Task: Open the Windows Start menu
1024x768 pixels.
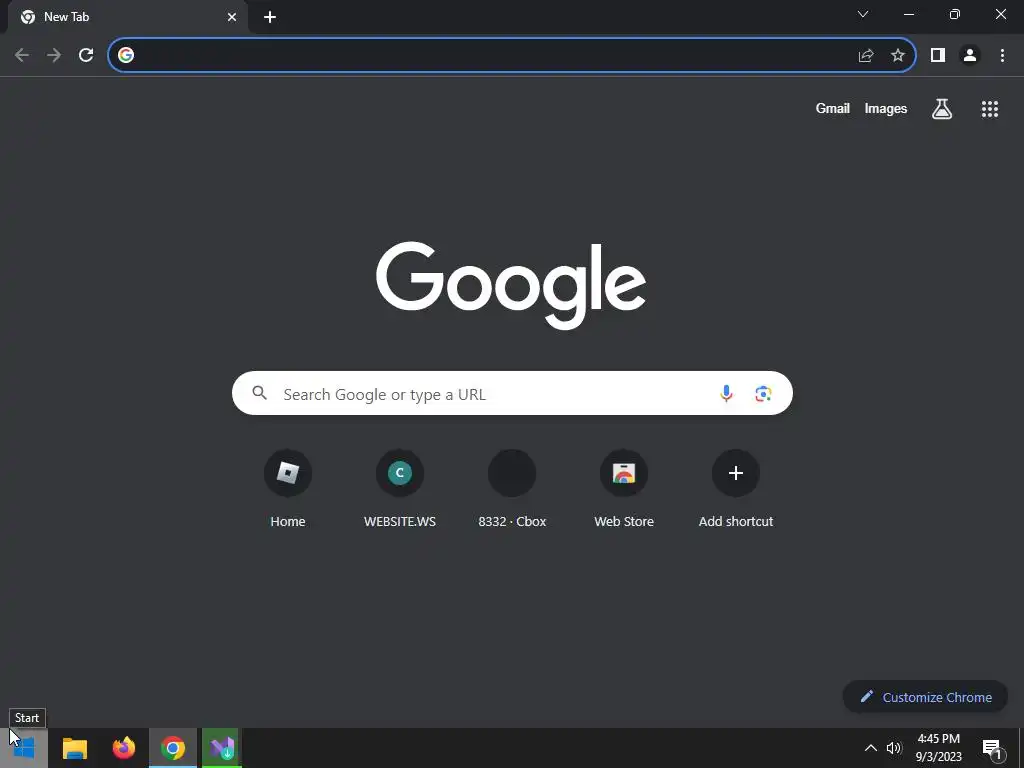Action: click(24, 748)
